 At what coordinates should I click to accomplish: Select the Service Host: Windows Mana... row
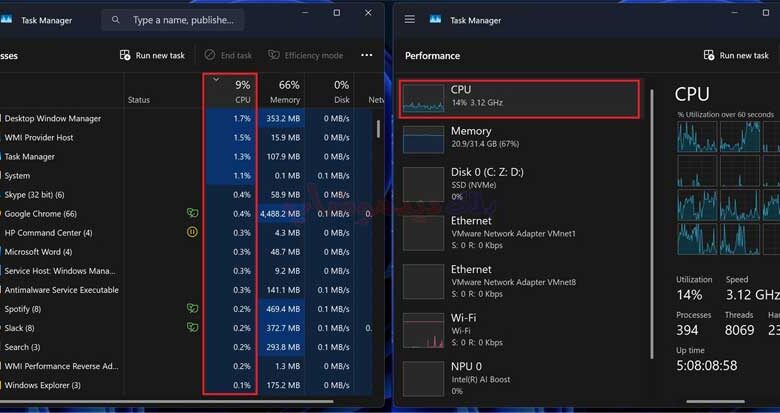pyautogui.click(x=186, y=271)
